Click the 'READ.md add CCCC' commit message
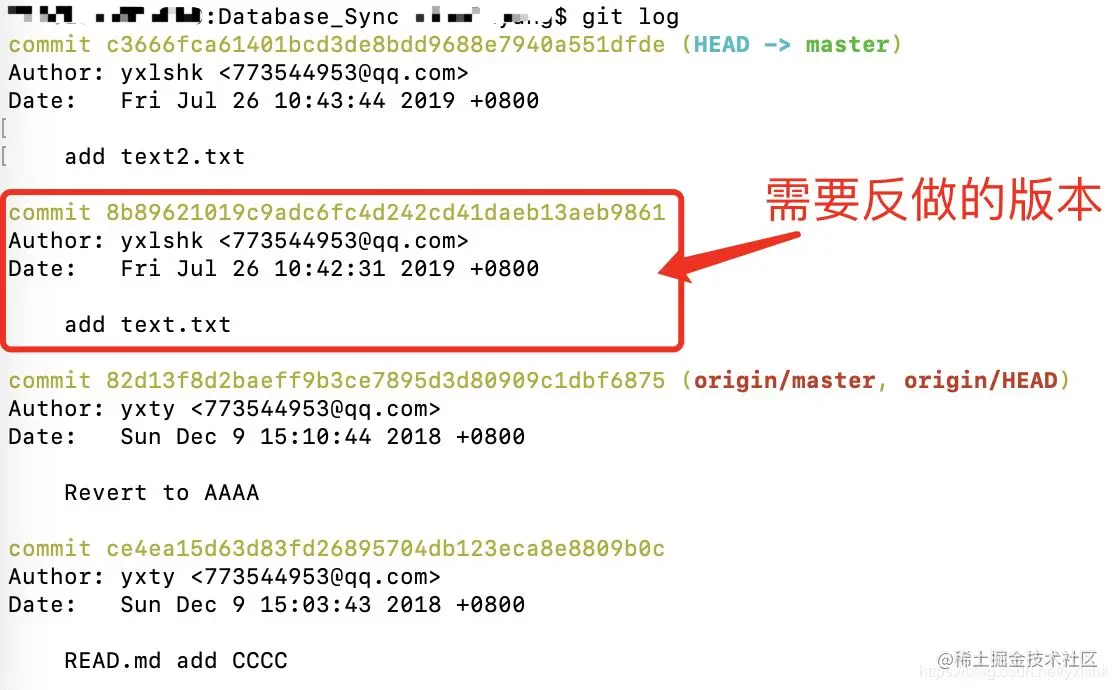This screenshot has width=1118, height=690. coord(176,661)
